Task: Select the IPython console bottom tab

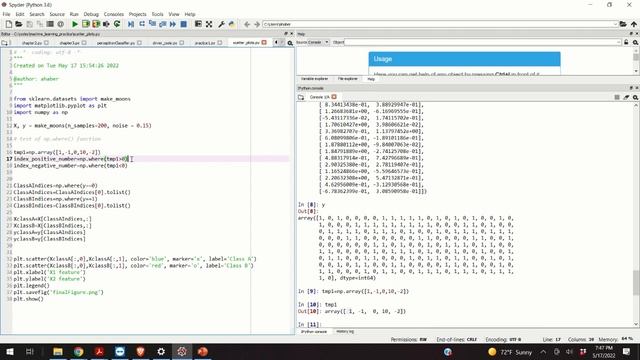Action: [313, 331]
